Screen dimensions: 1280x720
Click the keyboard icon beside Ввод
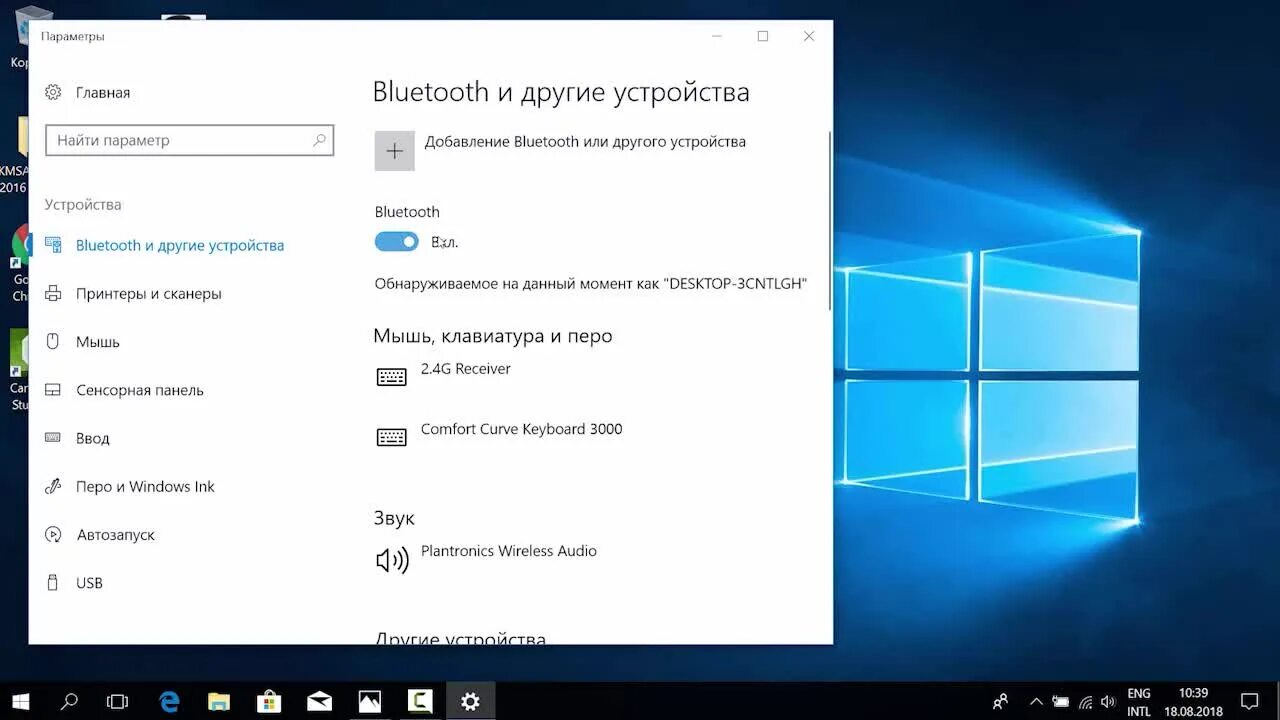tap(54, 438)
